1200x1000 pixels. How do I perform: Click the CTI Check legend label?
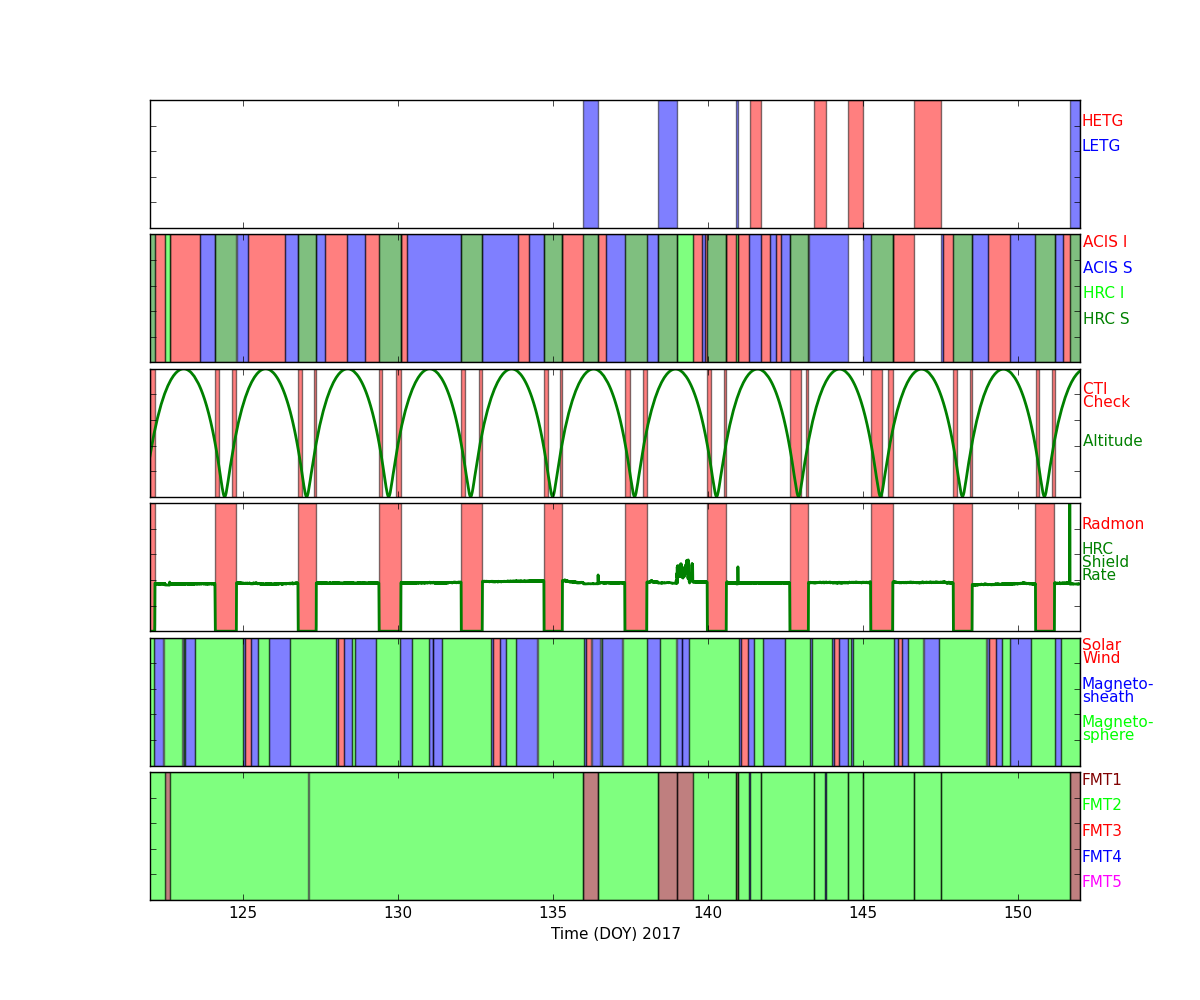coord(1106,396)
